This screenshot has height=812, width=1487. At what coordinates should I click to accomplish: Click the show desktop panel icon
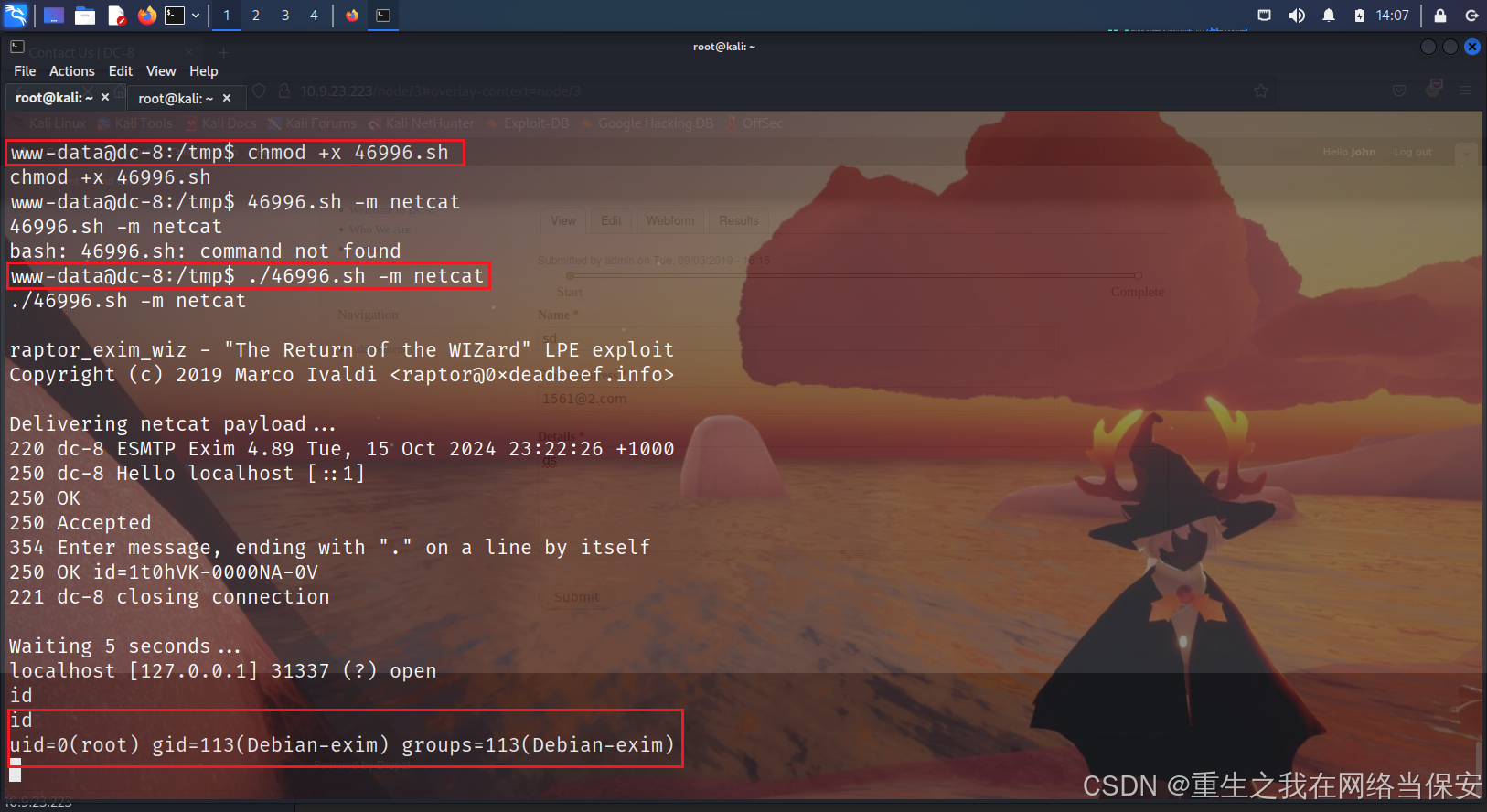click(54, 16)
